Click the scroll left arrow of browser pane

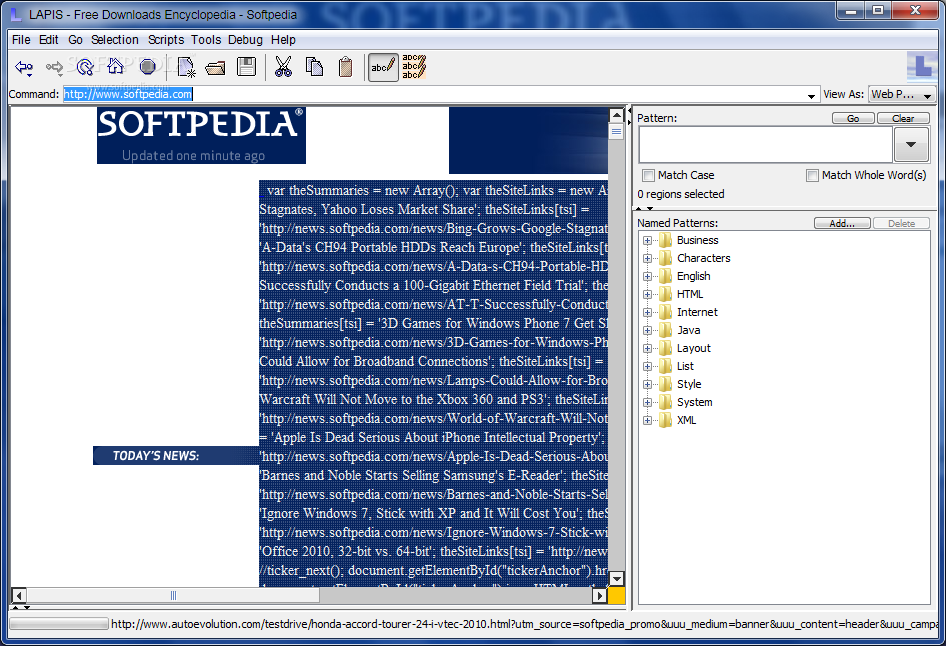tap(19, 595)
